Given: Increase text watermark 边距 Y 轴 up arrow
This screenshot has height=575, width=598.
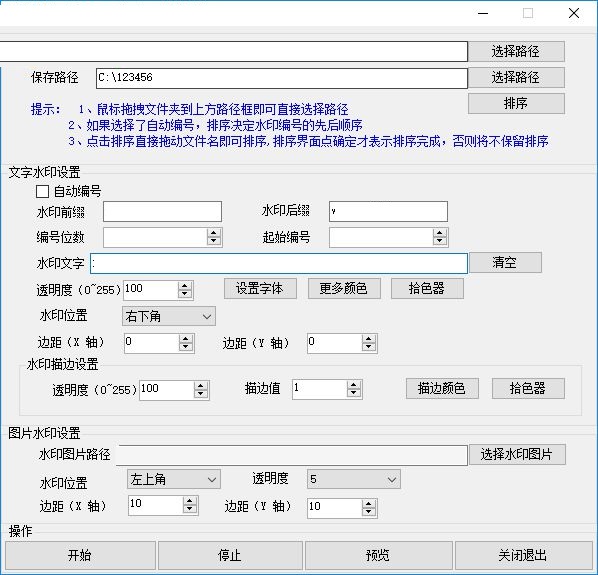Looking at the screenshot, I should (369, 339).
